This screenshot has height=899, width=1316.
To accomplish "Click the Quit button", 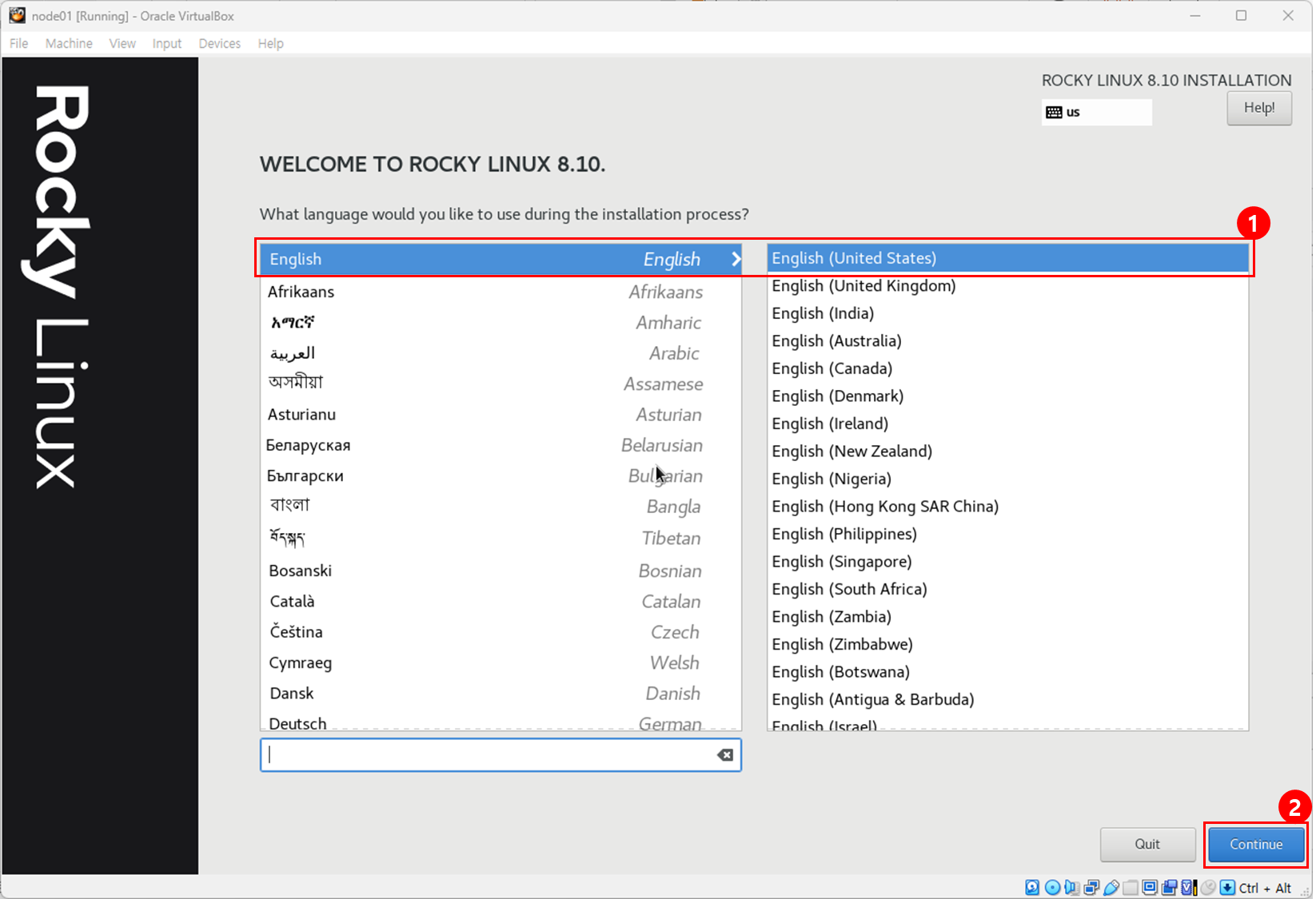I will coord(1147,844).
